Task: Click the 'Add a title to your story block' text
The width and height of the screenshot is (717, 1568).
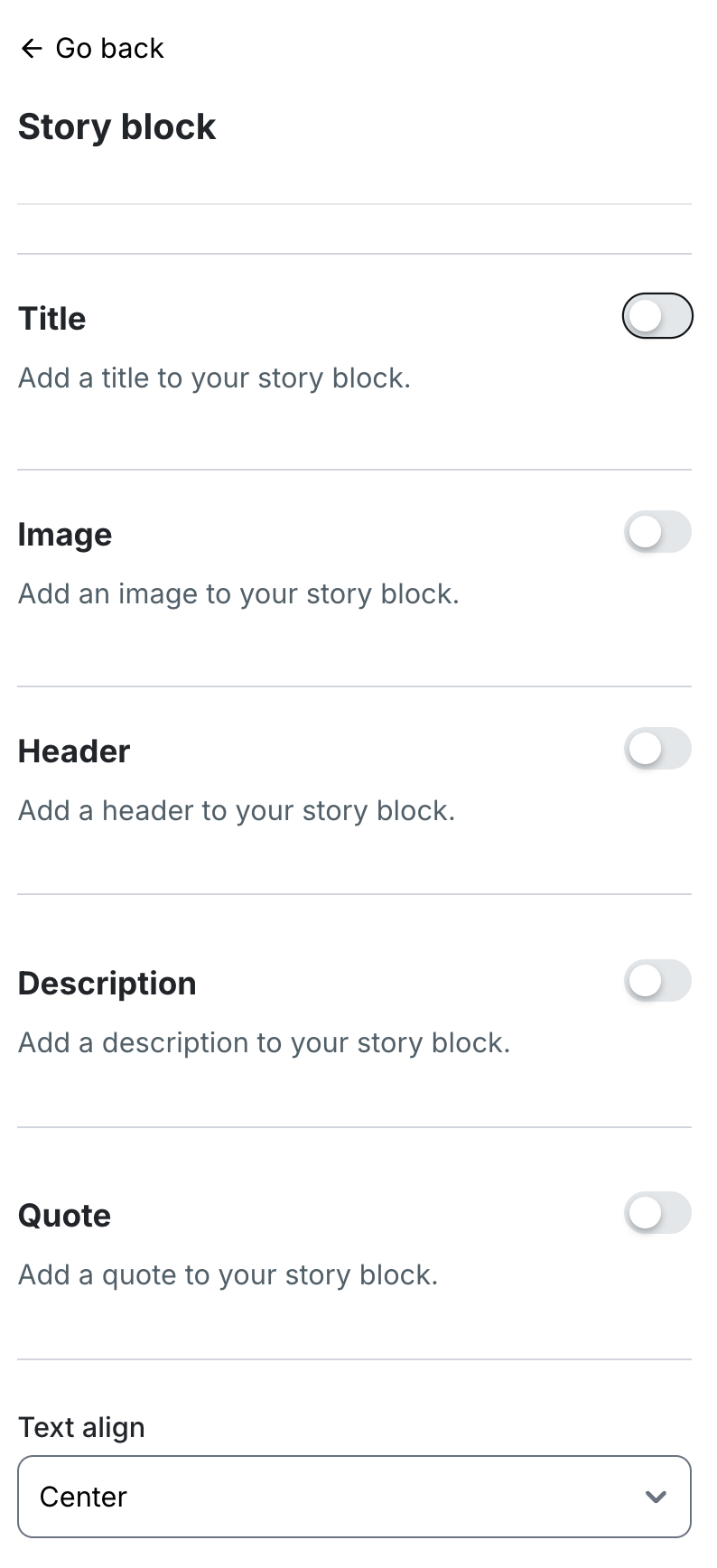Action: [x=214, y=378]
